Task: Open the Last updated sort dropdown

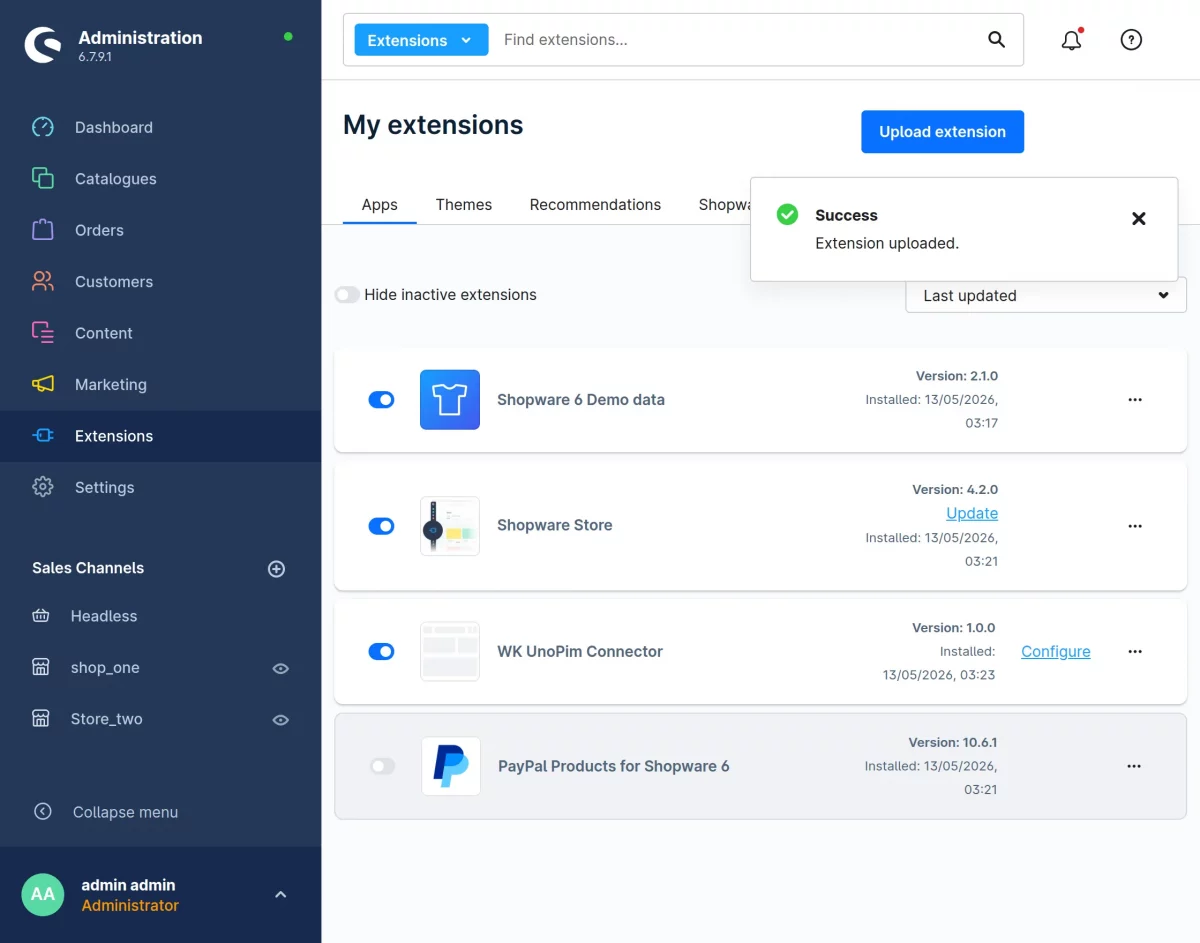Action: tap(1046, 296)
